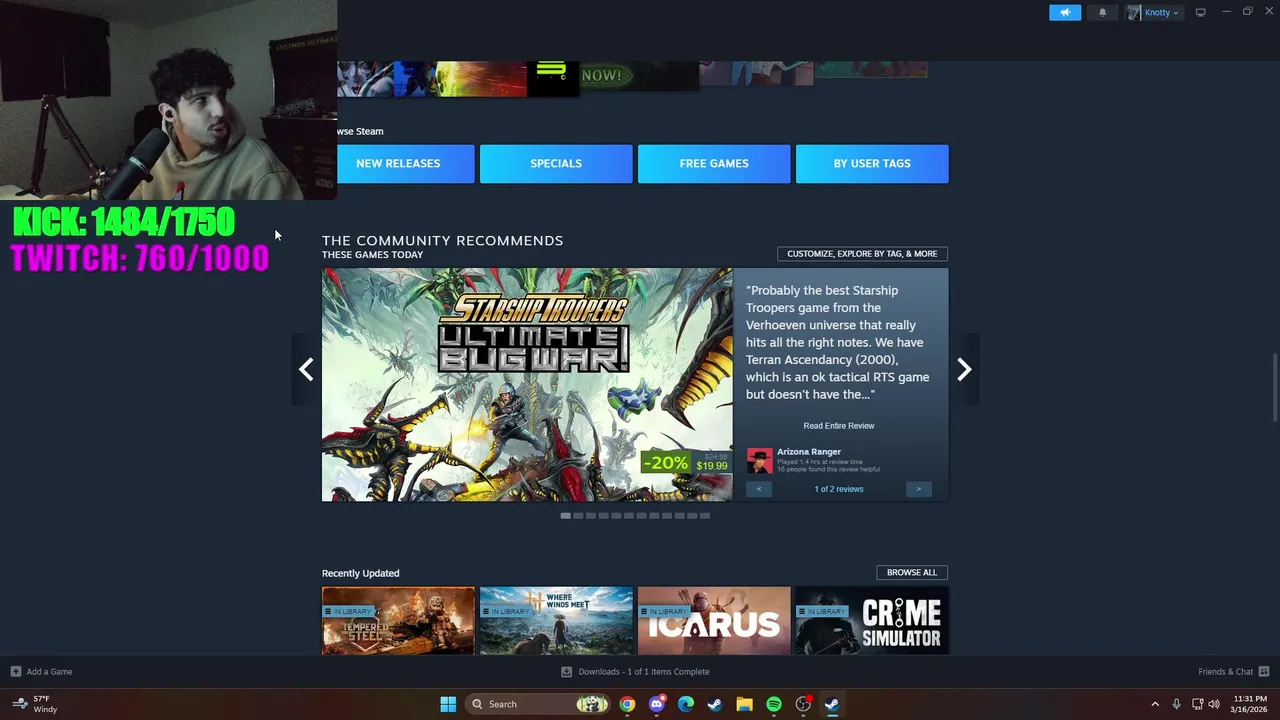This screenshot has height=720, width=1280.
Task: Switch to Big Picture mode icon
Action: [1200, 12]
